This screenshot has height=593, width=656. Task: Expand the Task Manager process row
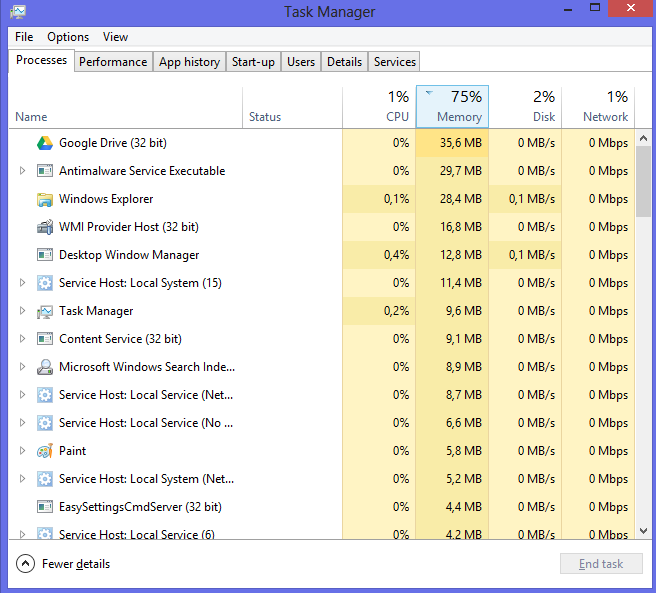tap(23, 311)
